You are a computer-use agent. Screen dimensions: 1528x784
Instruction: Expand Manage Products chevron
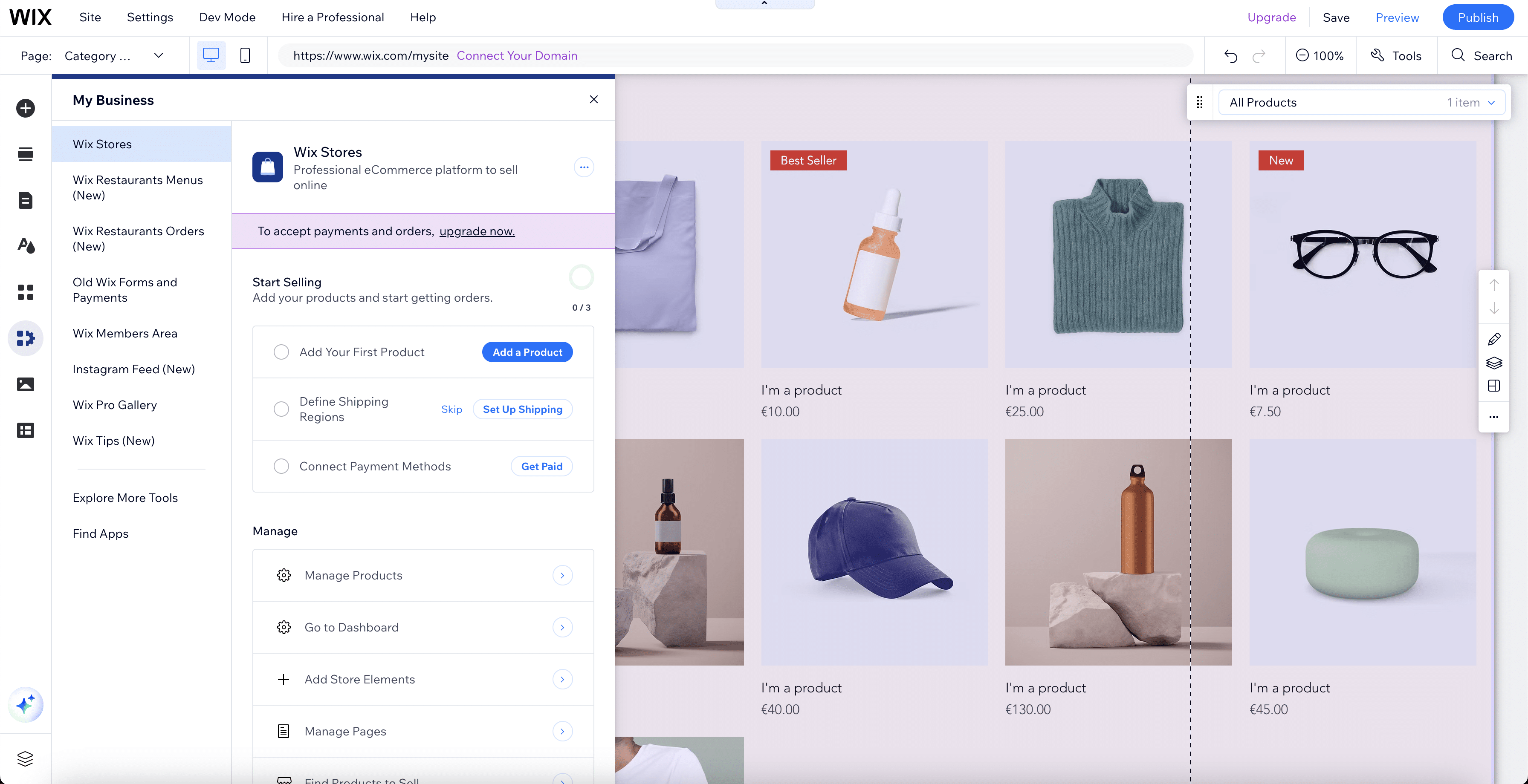click(562, 575)
